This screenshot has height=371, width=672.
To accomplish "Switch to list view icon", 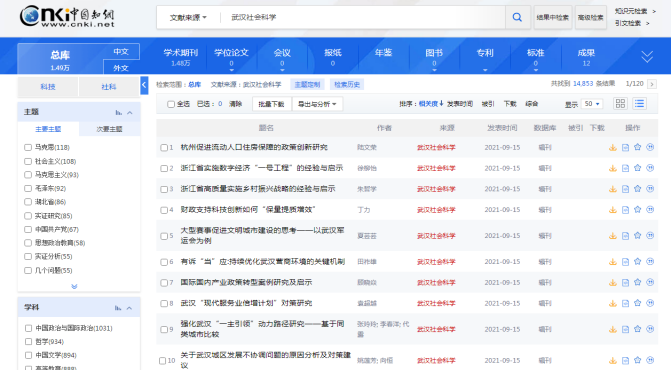I will point(639,104).
